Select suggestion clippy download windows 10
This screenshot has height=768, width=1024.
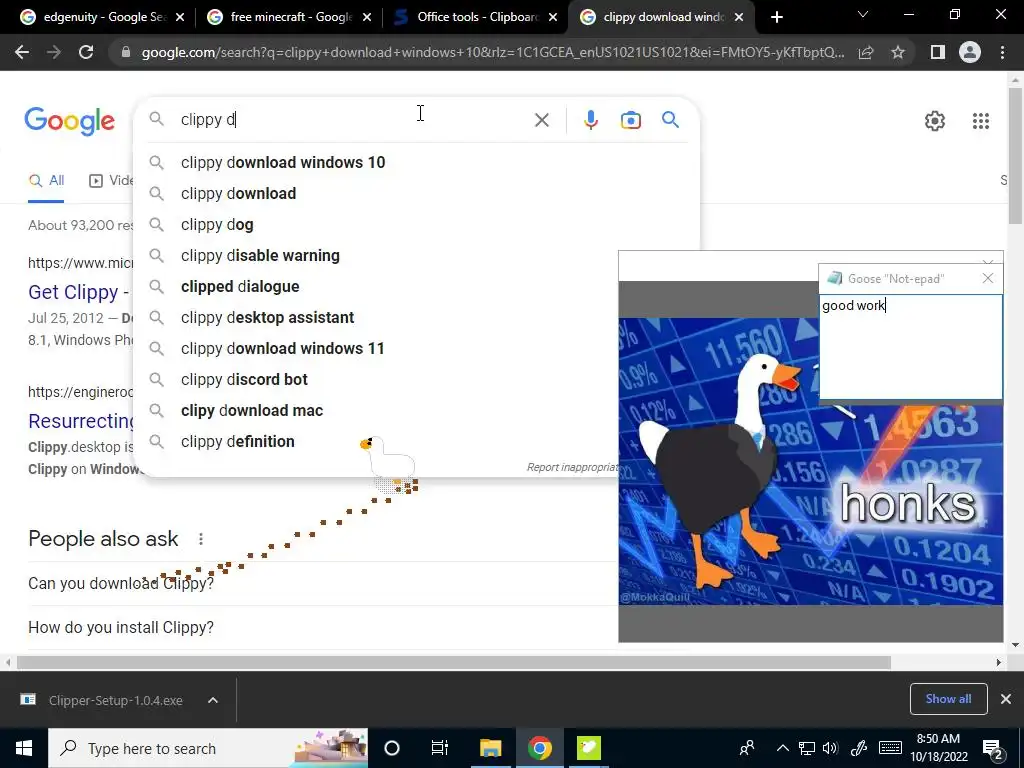click(x=417, y=163)
